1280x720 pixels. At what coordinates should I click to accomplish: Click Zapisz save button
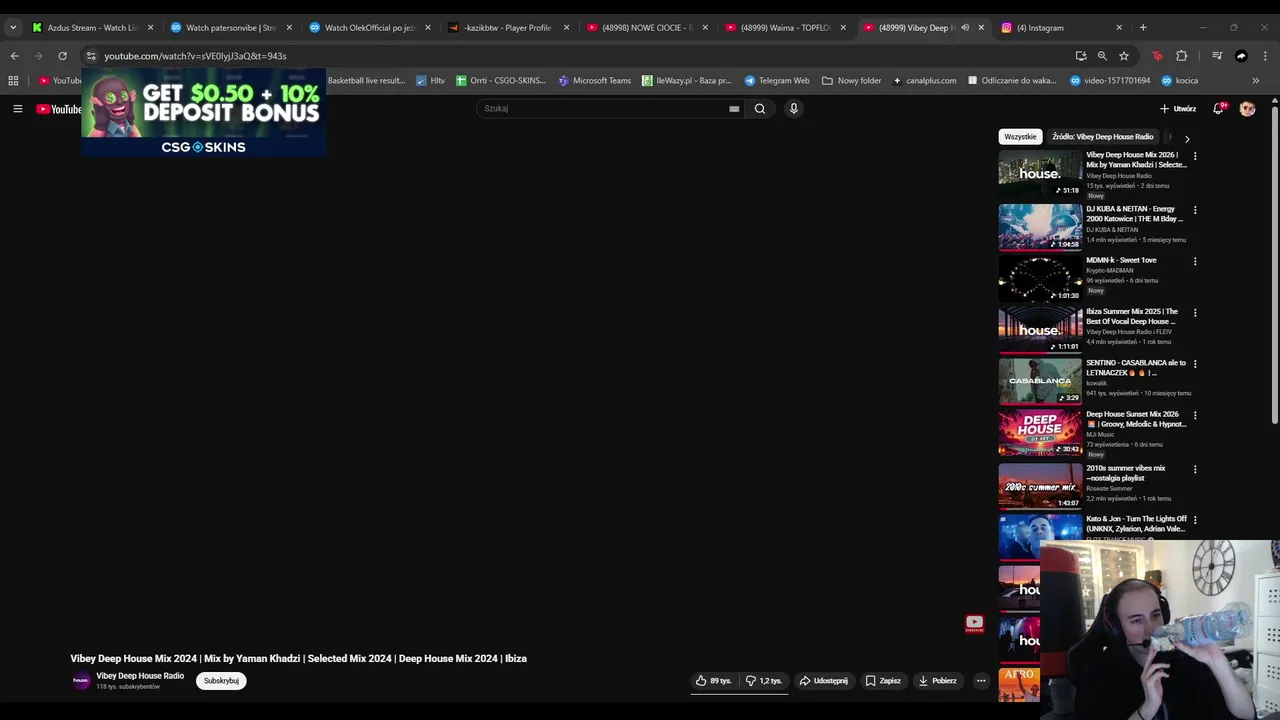click(x=883, y=681)
